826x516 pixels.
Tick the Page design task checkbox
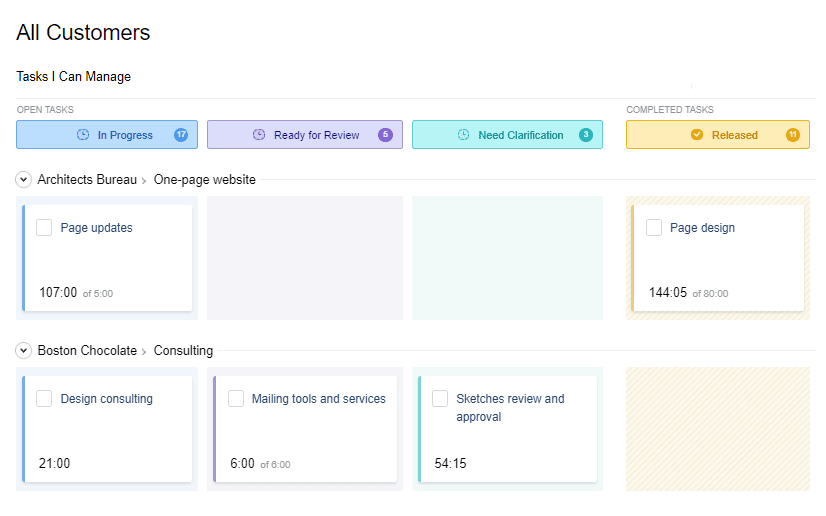[x=654, y=228]
